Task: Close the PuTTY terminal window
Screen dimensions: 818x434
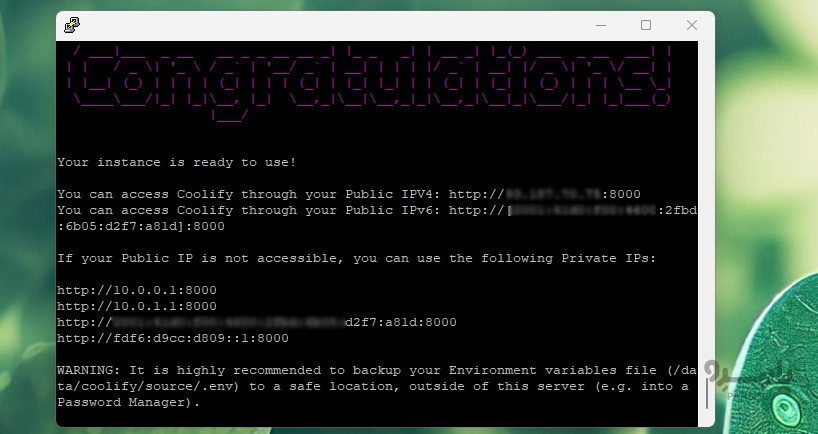Action: (x=692, y=25)
